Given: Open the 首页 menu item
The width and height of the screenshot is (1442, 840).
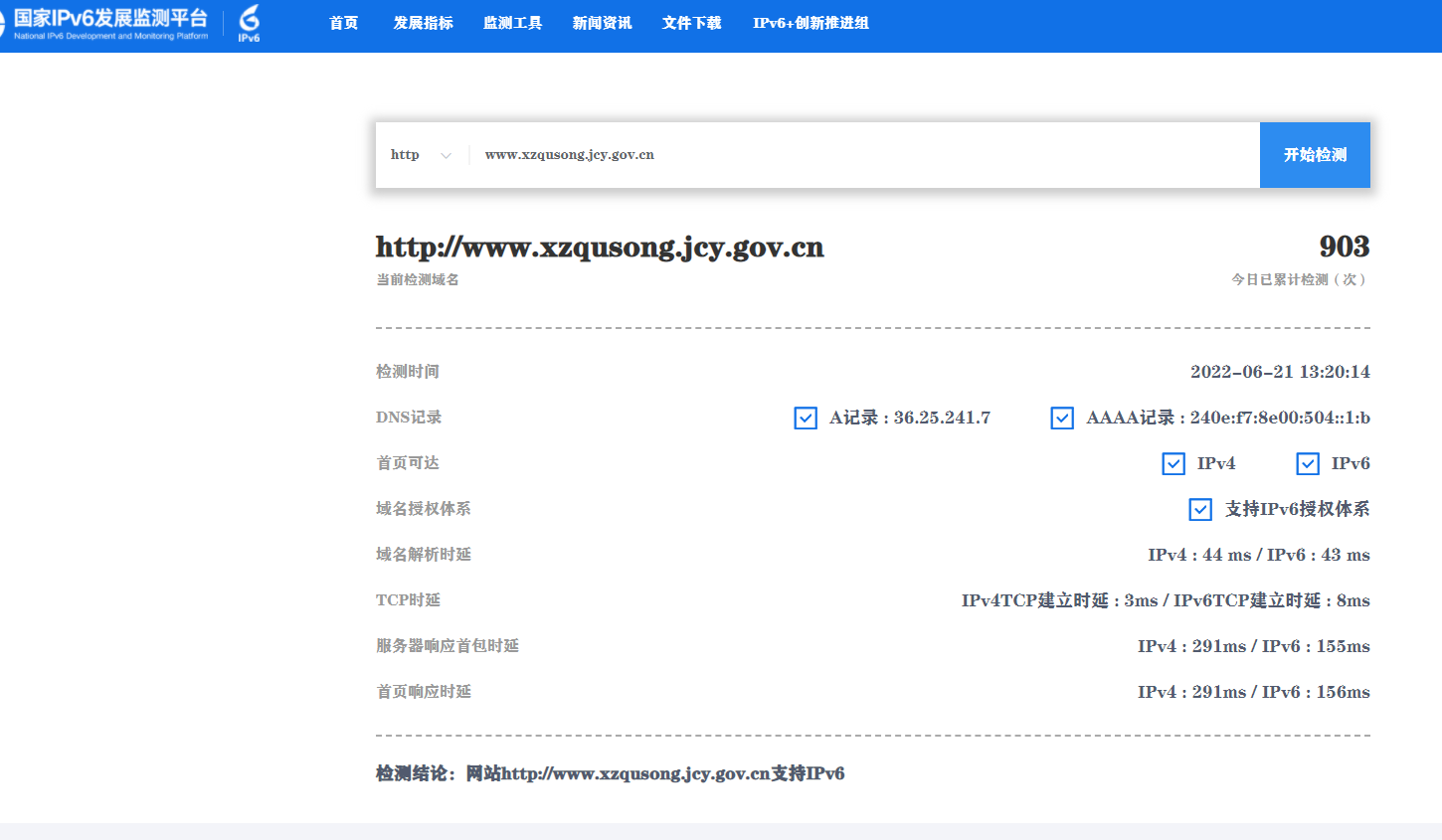Looking at the screenshot, I should pyautogui.click(x=343, y=23).
